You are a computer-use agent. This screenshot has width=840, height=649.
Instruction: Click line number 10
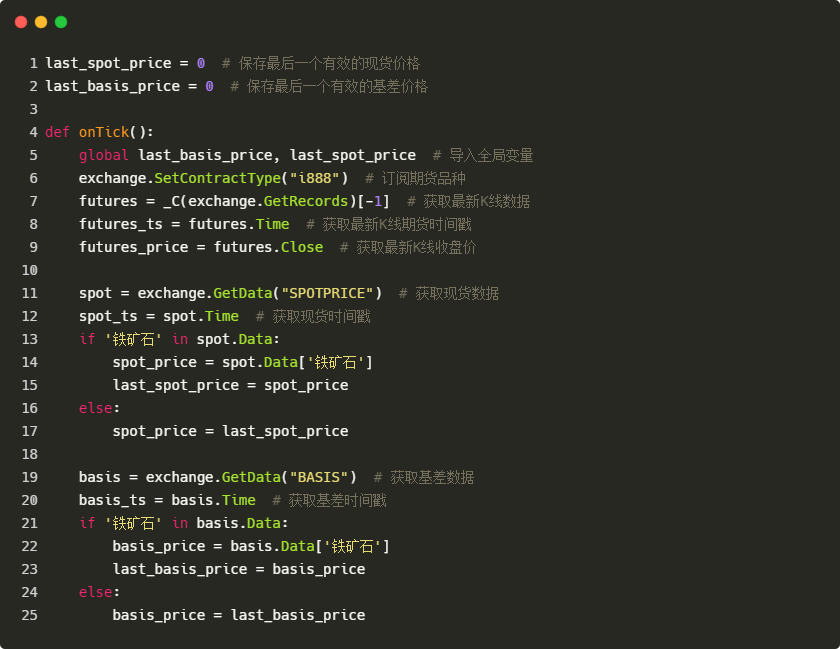29,270
